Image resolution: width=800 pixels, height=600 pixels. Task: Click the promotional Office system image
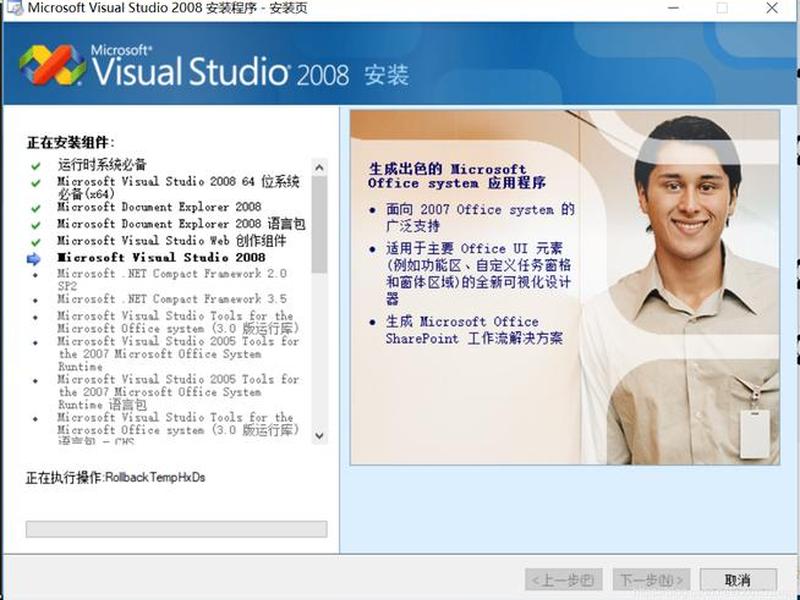[x=565, y=287]
